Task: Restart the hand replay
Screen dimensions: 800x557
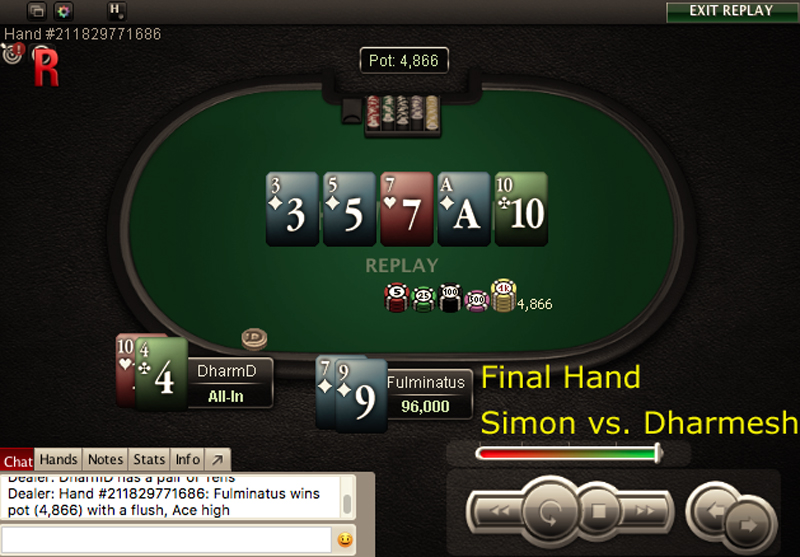Action: click(x=550, y=512)
